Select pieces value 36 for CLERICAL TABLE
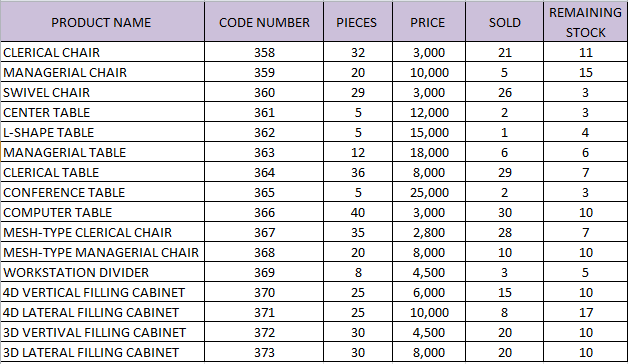Image resolution: width=628 pixels, height=364 pixels. coord(358,172)
